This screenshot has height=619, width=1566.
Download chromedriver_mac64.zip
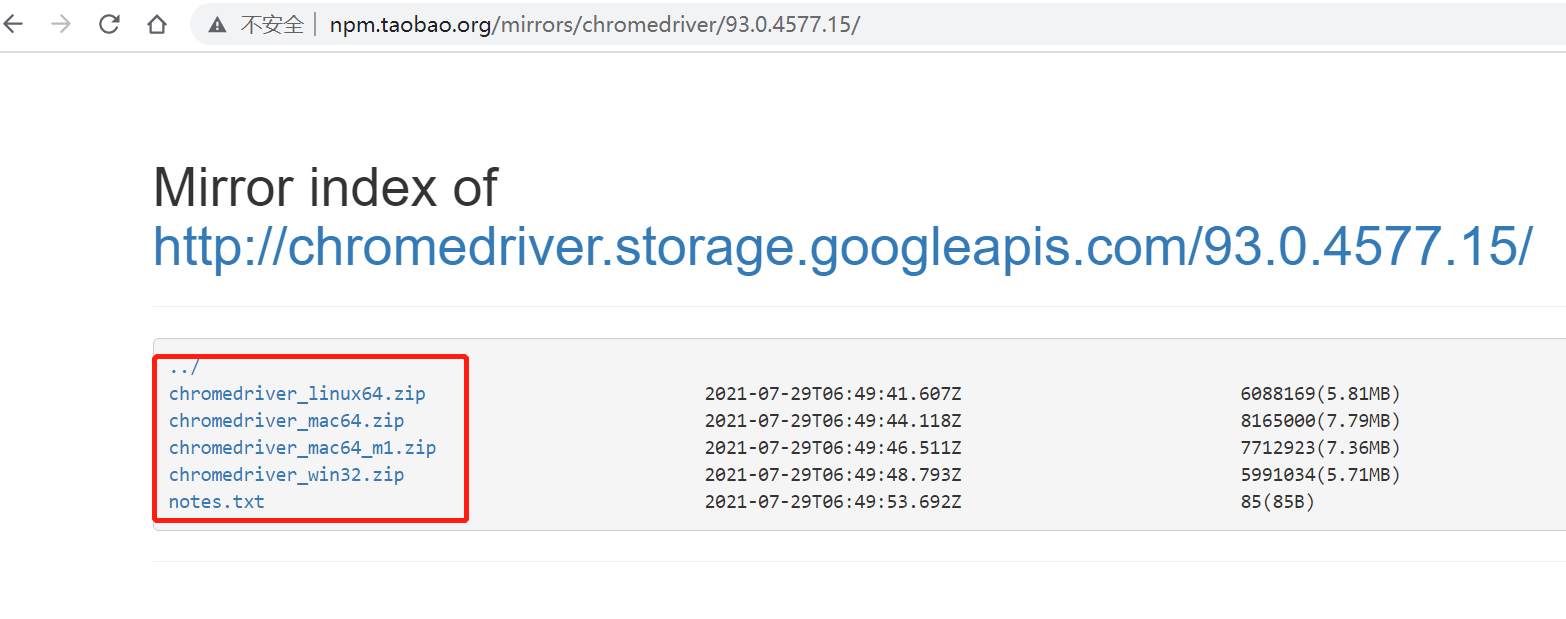pyautogui.click(x=286, y=421)
